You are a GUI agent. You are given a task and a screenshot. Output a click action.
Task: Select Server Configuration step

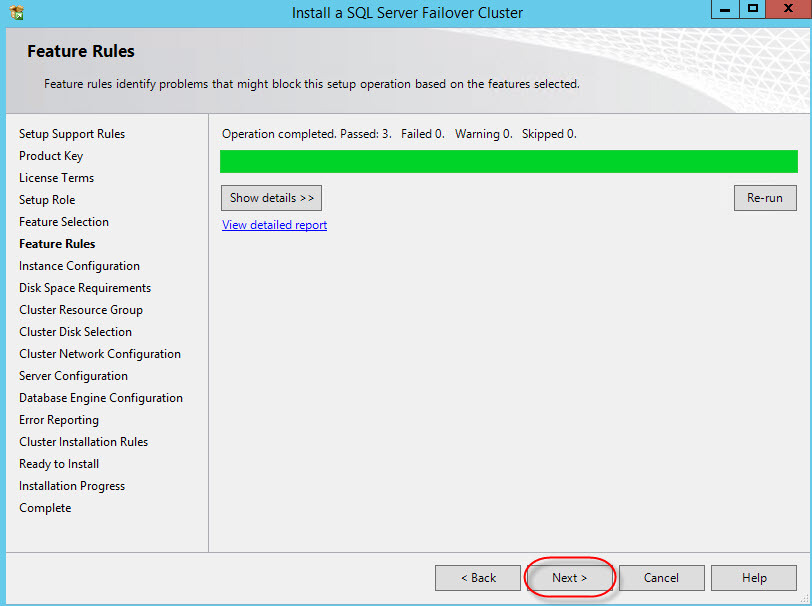tap(74, 376)
